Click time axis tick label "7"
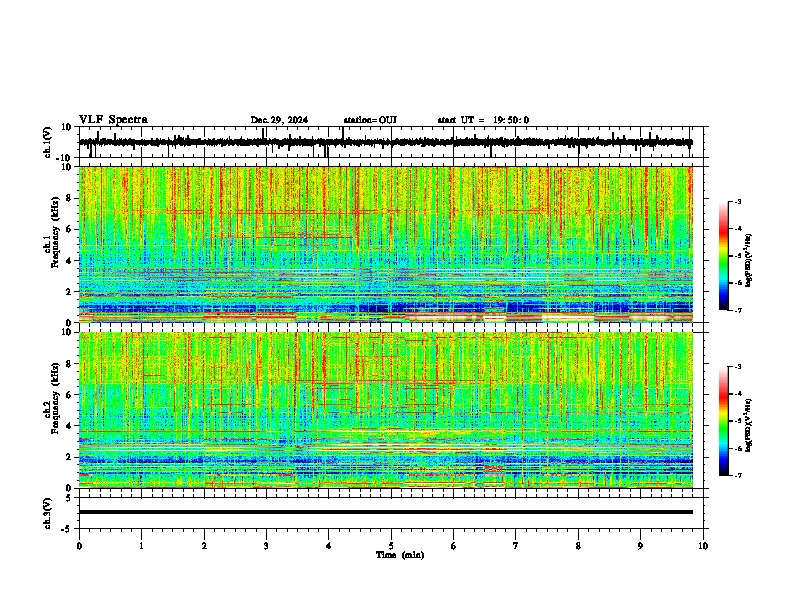 516,546
